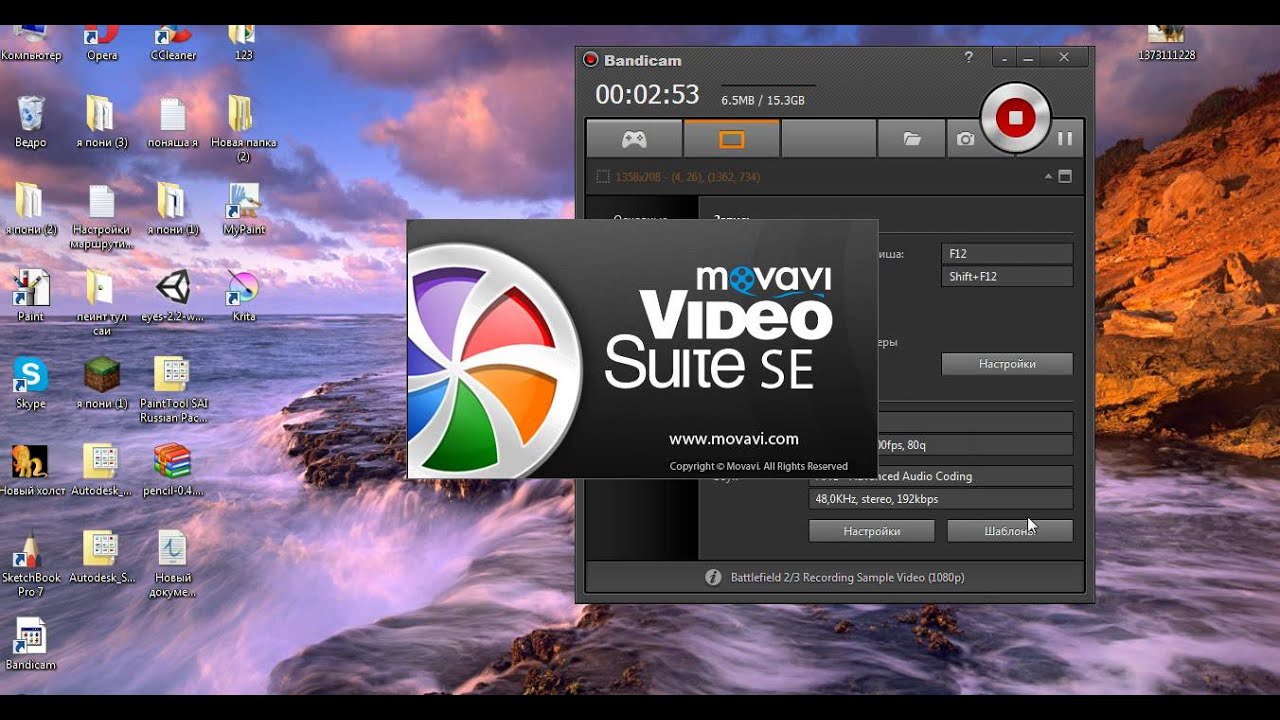
Task: Open the Новая папка (2) folder
Action: click(243, 128)
